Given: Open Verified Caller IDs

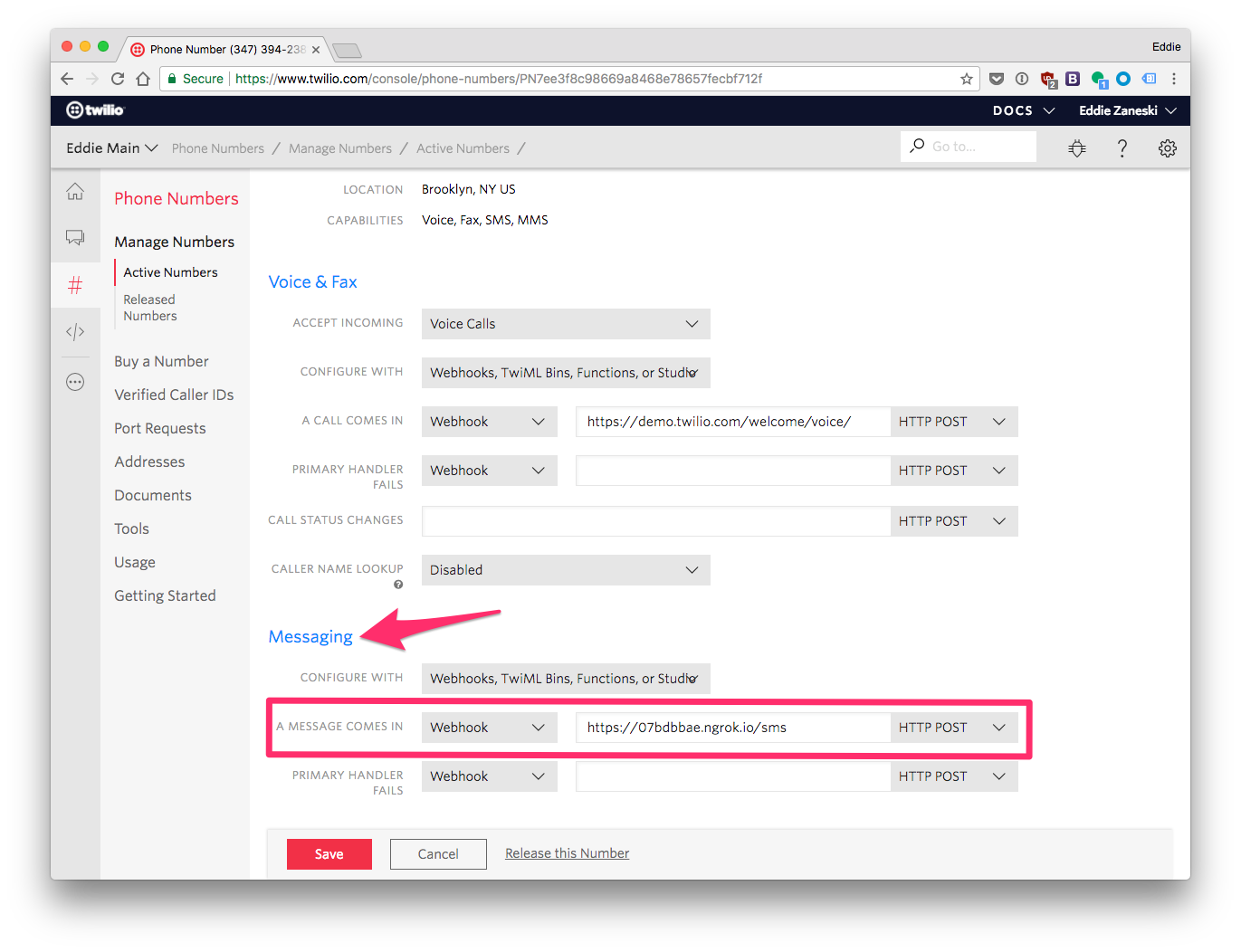Looking at the screenshot, I should point(174,395).
